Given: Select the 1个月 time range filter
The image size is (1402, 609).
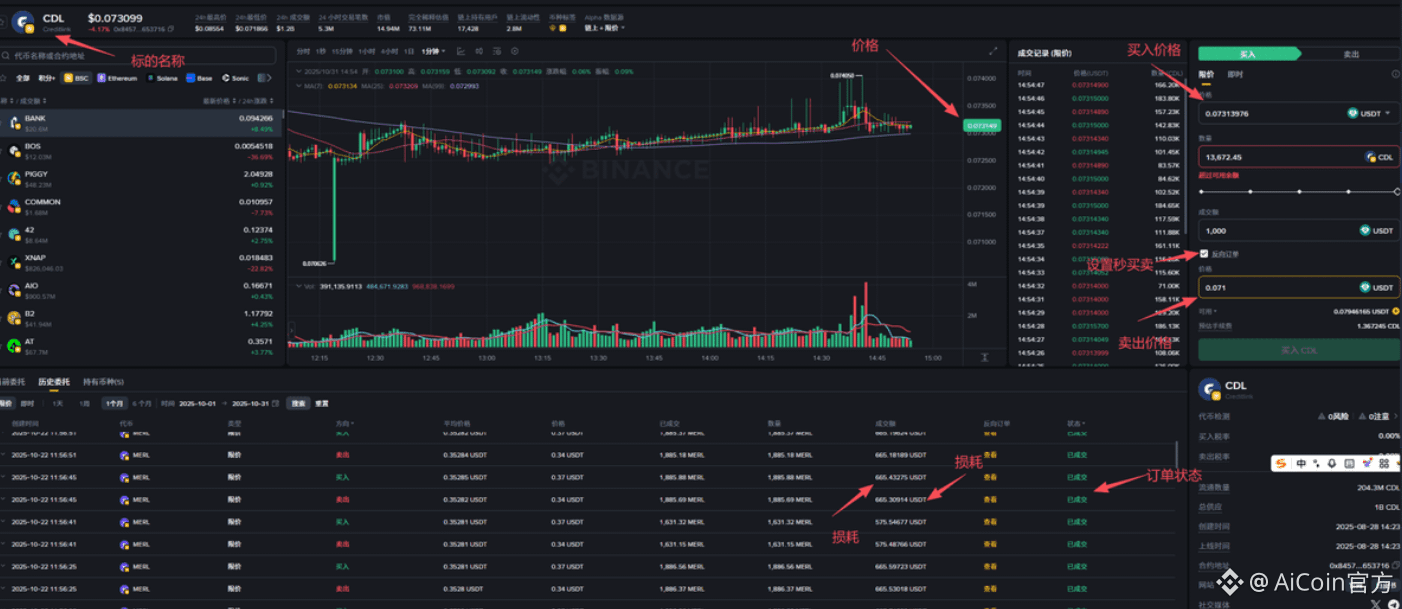Looking at the screenshot, I should (113, 403).
